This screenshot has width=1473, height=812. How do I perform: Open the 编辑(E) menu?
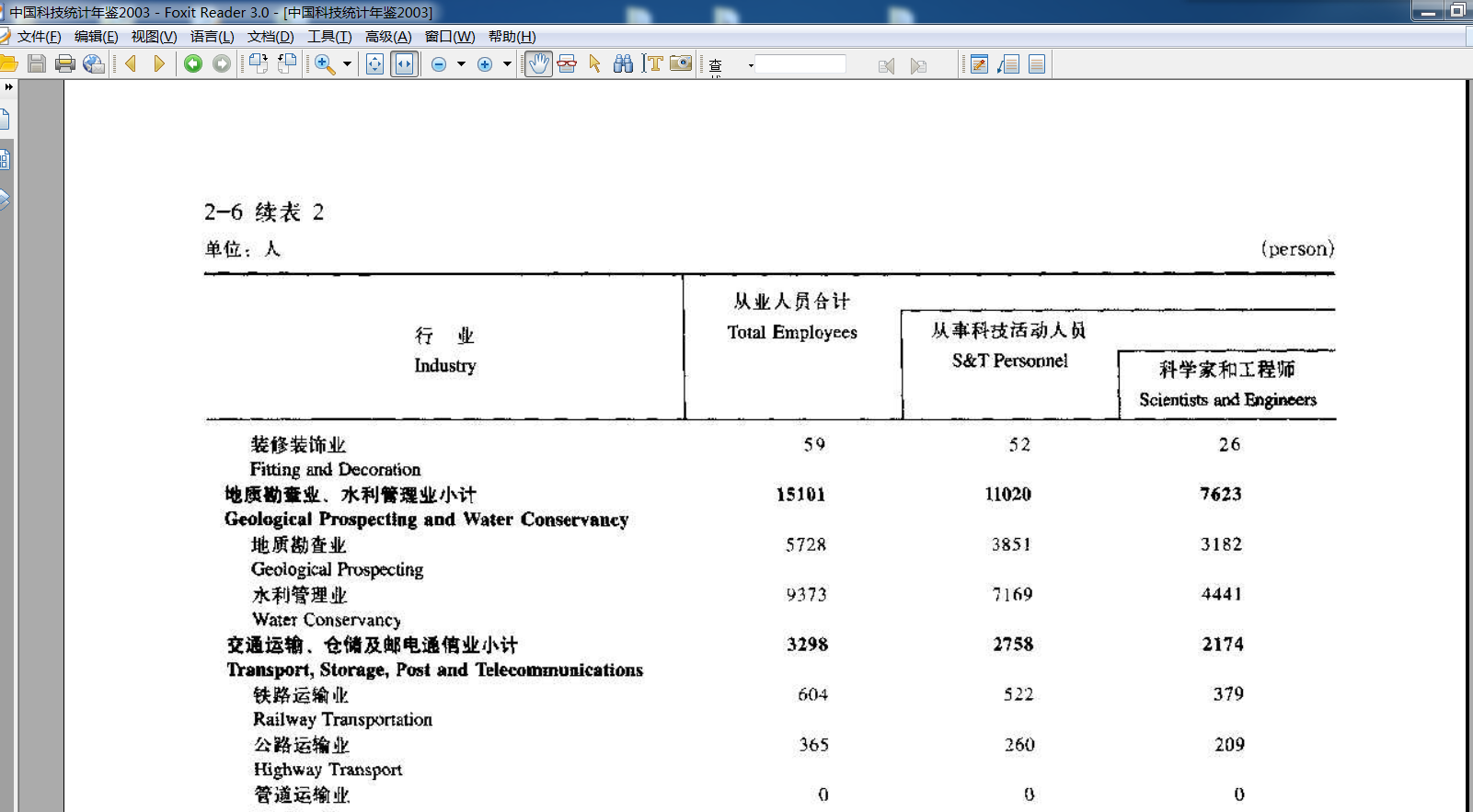coord(97,37)
